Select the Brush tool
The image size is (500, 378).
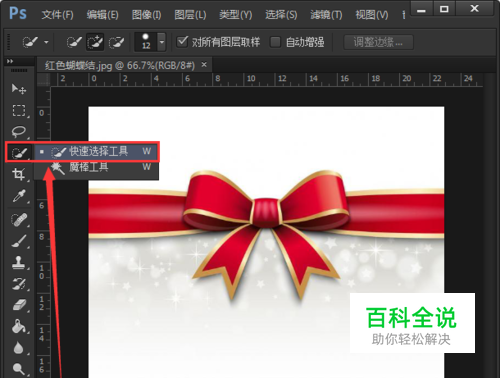coord(19,241)
